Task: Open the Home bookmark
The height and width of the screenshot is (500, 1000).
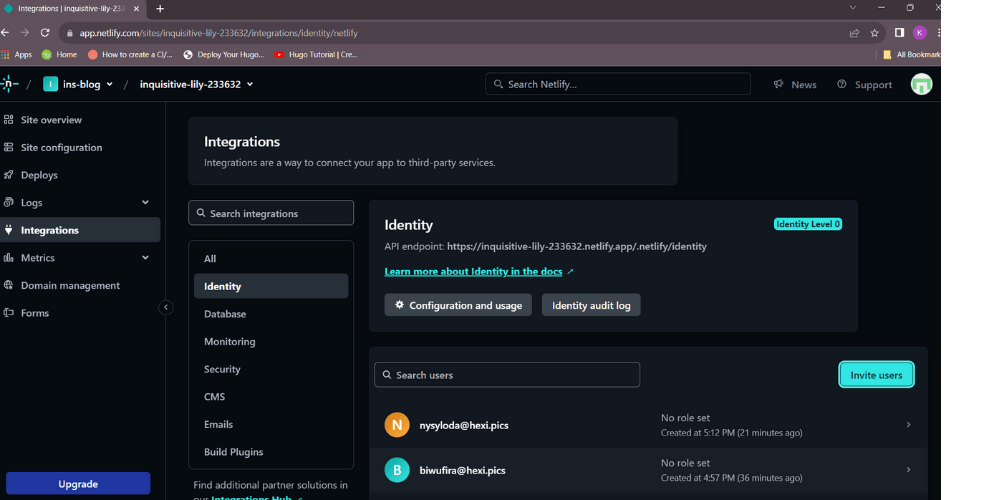Action: point(59,55)
